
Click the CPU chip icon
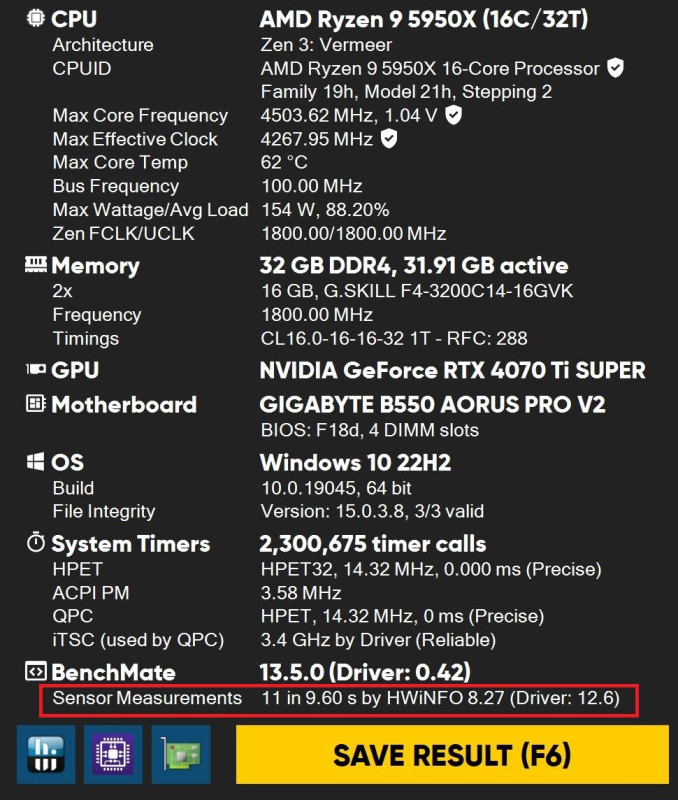click(35, 18)
